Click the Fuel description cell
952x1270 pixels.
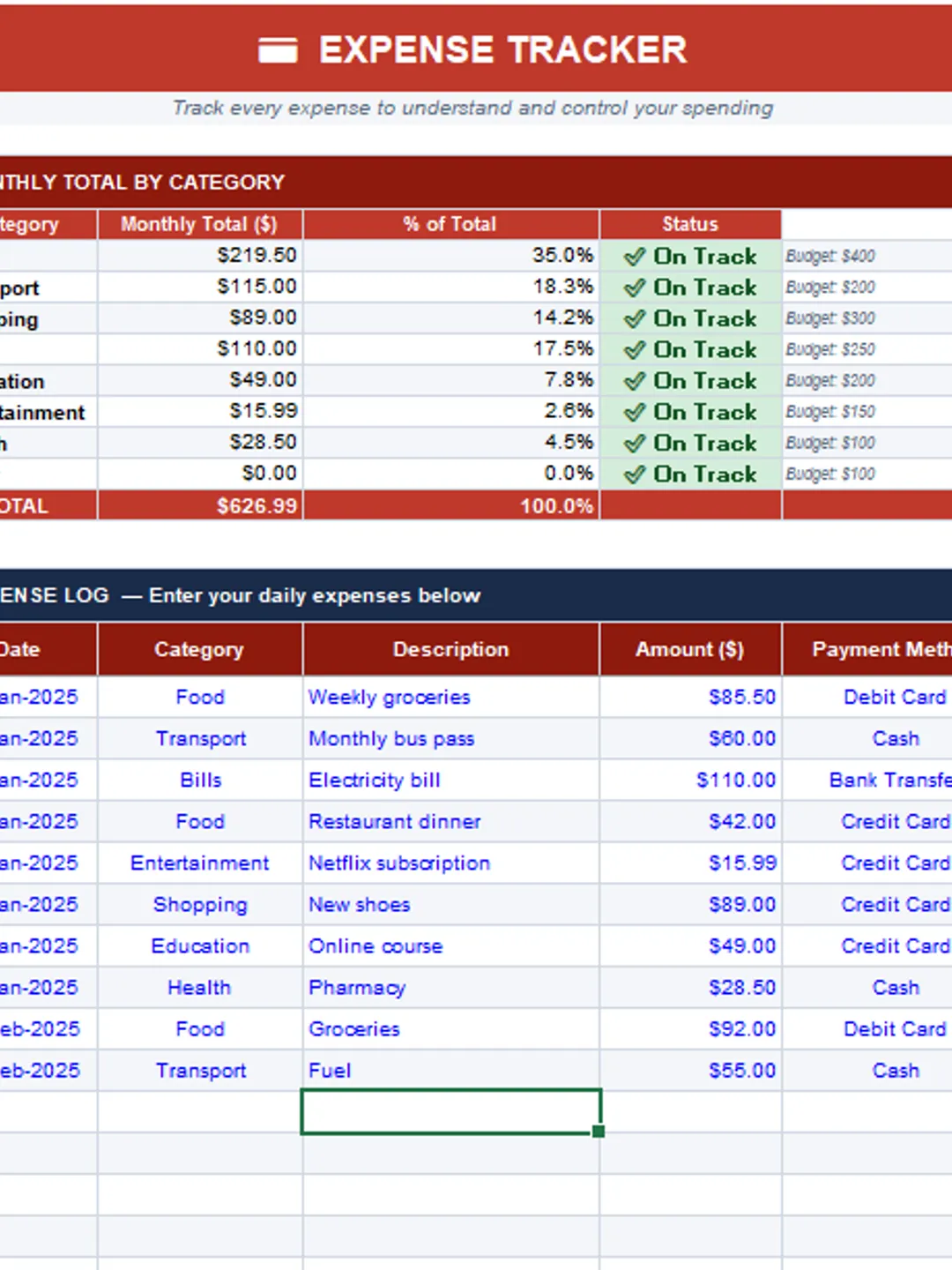451,1070
